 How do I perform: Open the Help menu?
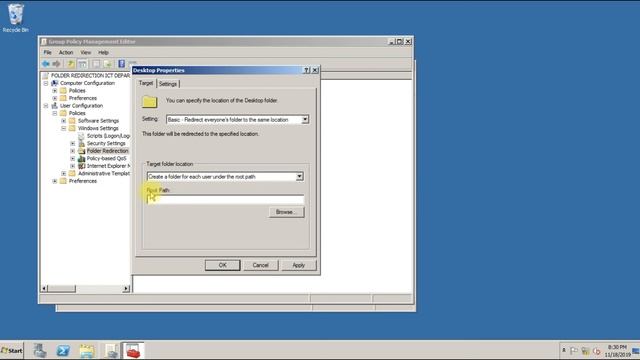point(103,52)
